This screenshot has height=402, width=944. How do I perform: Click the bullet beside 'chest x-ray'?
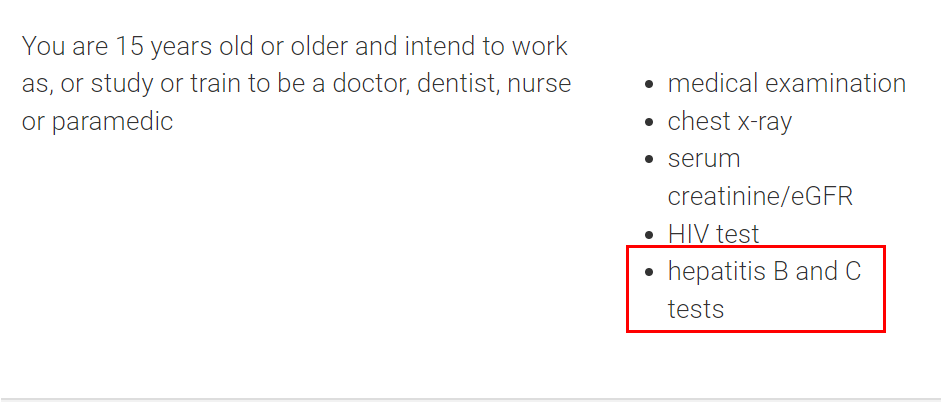648,122
